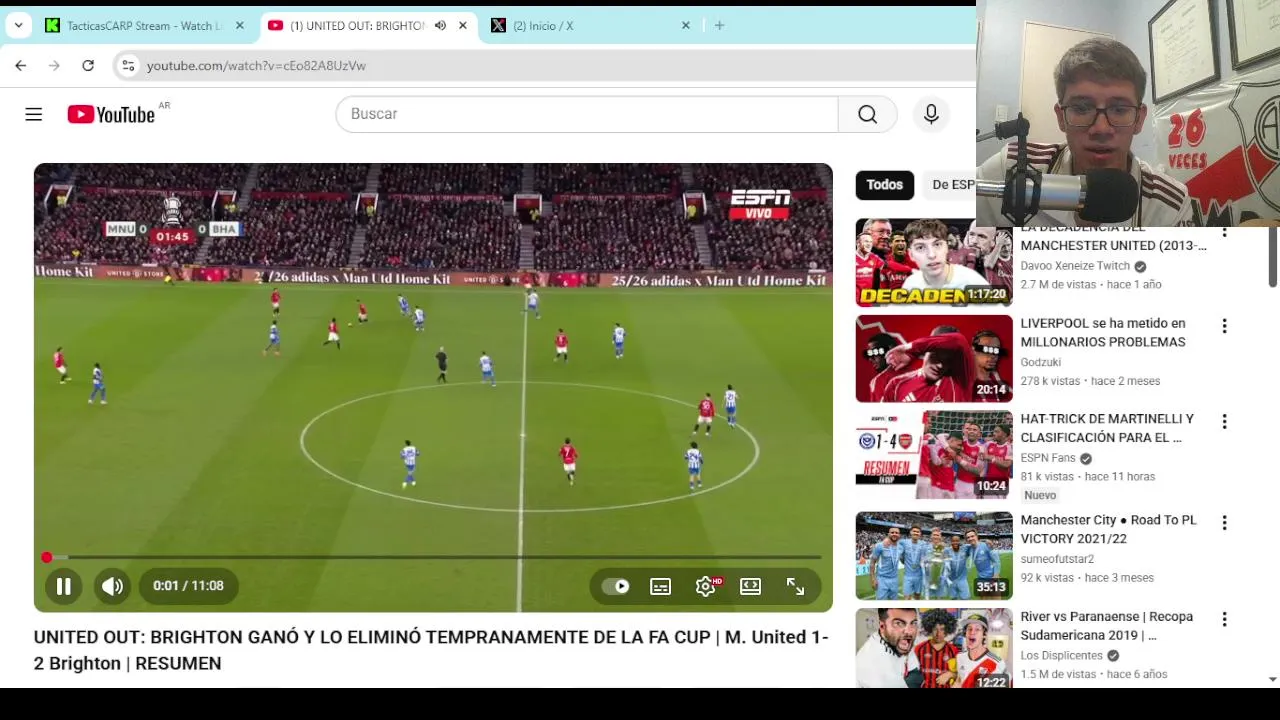This screenshot has height=720, width=1280.
Task: Open River vs Paranaense thumbnail
Action: pos(934,648)
